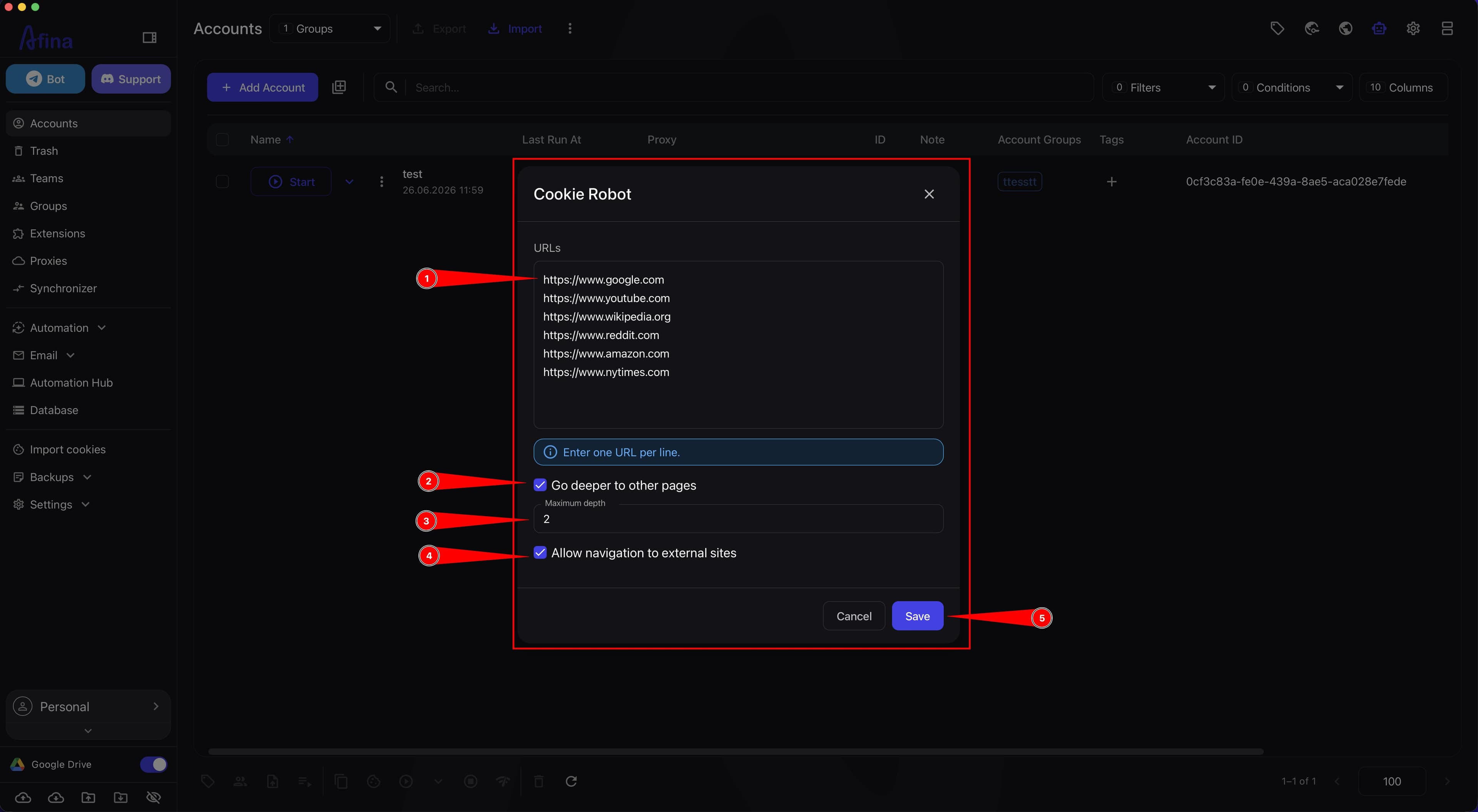Toggle the Google Drive switch
The width and height of the screenshot is (1478, 812).
[154, 764]
